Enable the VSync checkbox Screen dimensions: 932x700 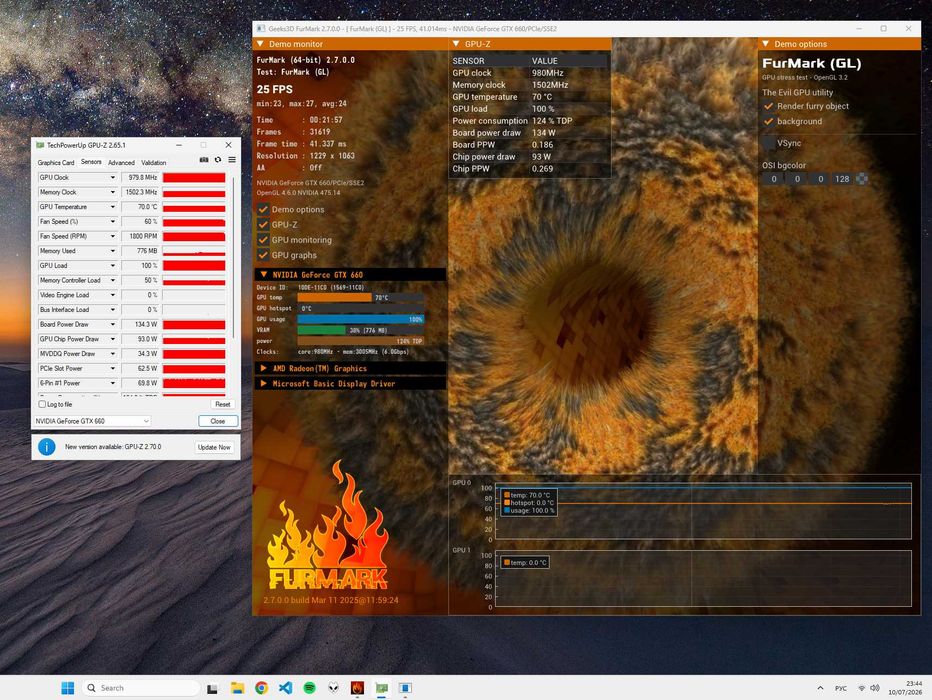click(x=769, y=143)
